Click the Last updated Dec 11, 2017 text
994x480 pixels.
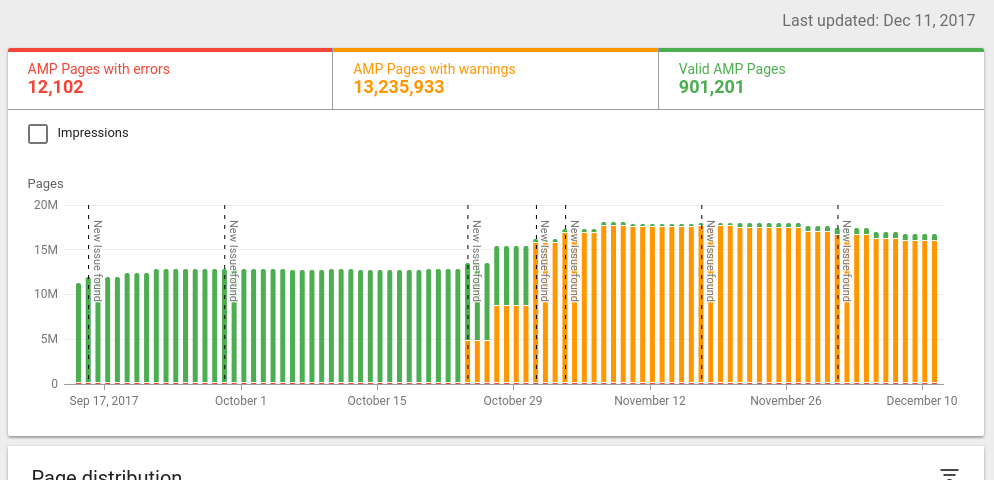pos(878,20)
